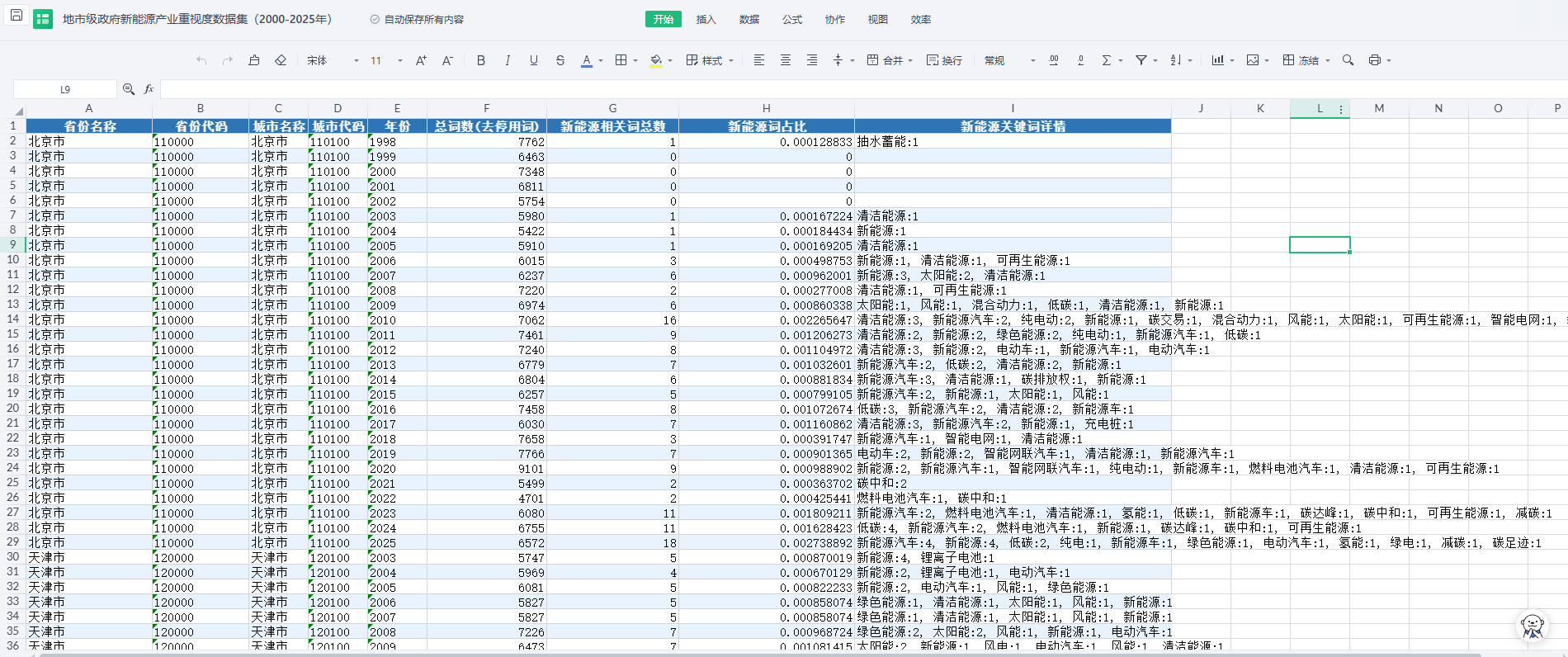Screen dimensions: 1568x657
Task: Toggle bold formatting
Action: point(481,60)
